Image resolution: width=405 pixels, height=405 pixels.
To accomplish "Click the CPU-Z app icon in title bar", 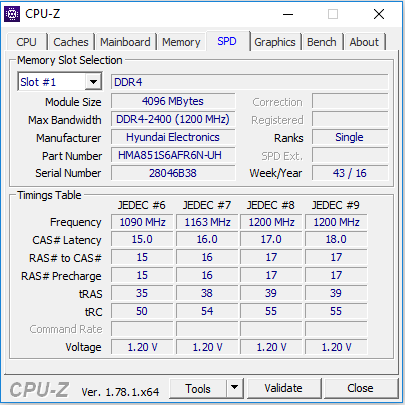I will 12,14.
